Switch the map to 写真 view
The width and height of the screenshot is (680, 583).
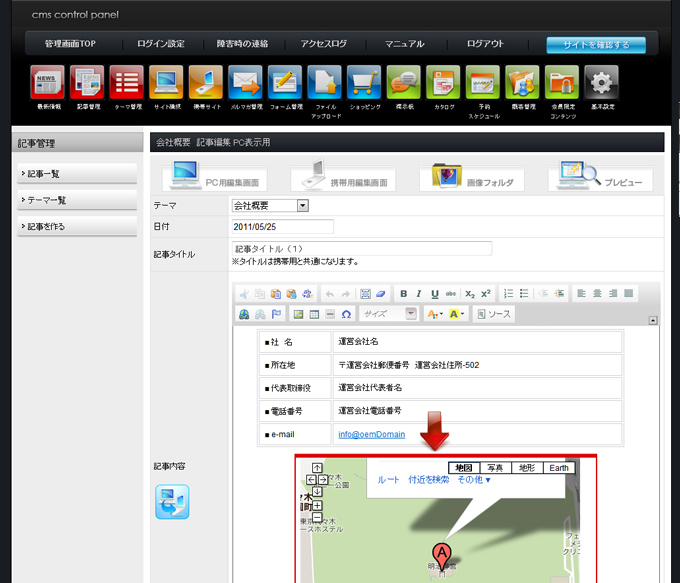point(495,468)
